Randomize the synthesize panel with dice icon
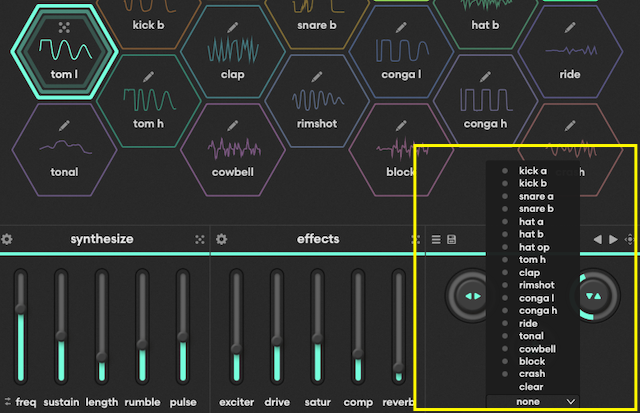The image size is (640, 413). click(200, 240)
